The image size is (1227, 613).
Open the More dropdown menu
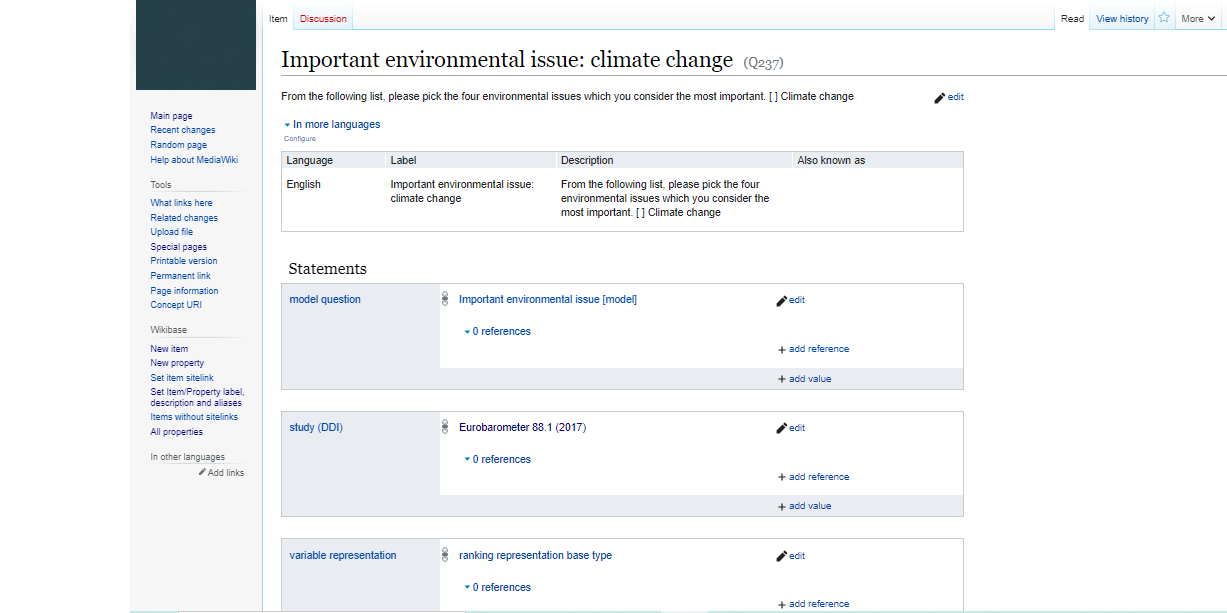[1197, 18]
